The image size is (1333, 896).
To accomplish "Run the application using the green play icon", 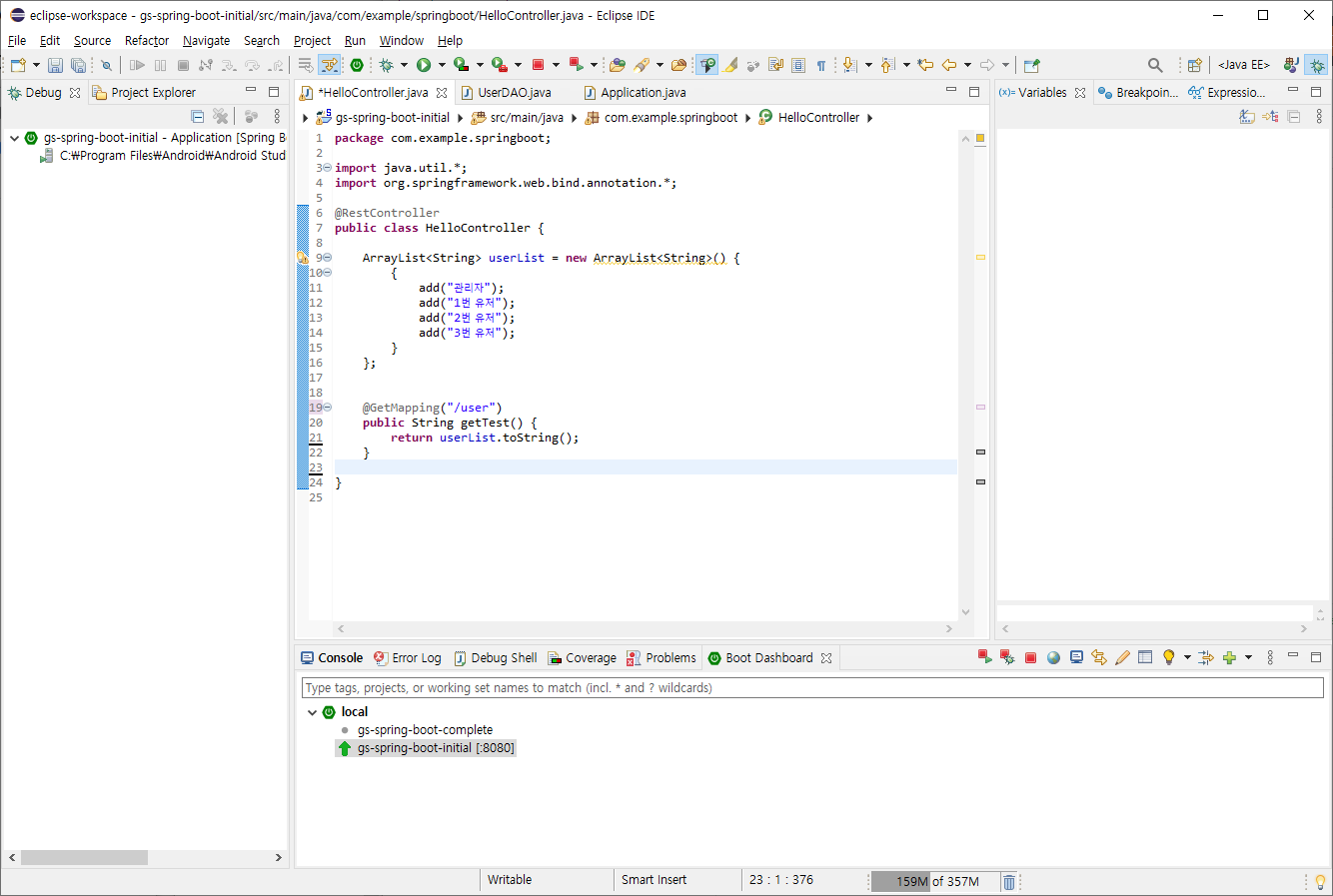I will 424,65.
